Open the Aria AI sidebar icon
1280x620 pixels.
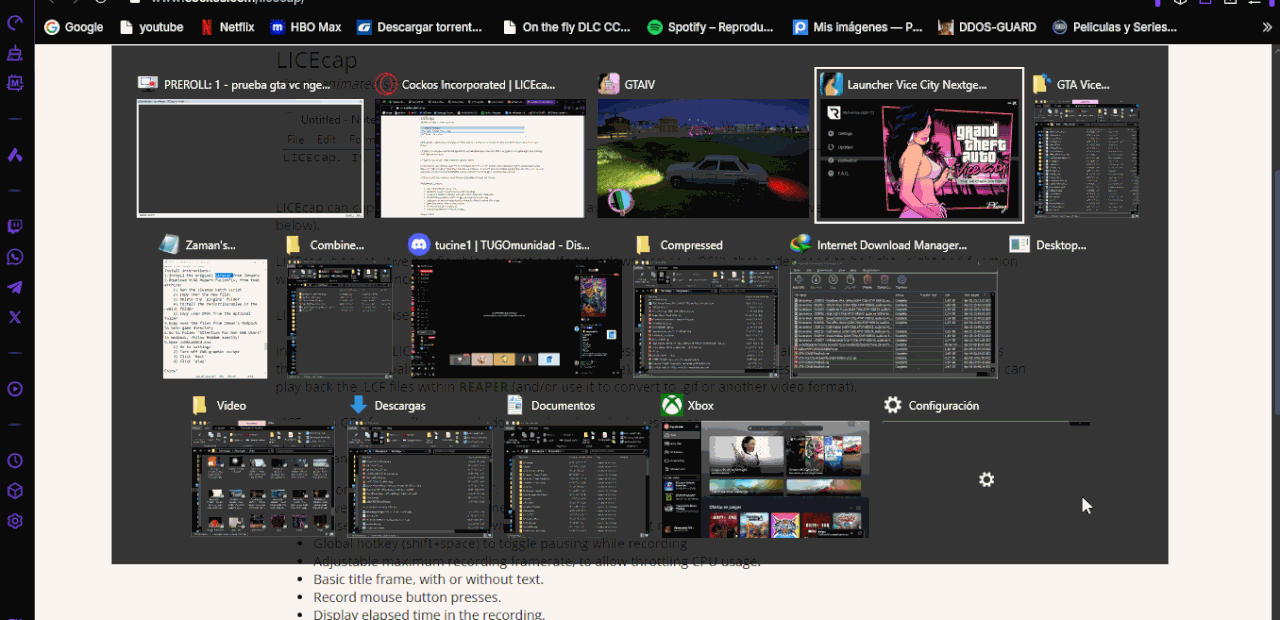click(15, 155)
